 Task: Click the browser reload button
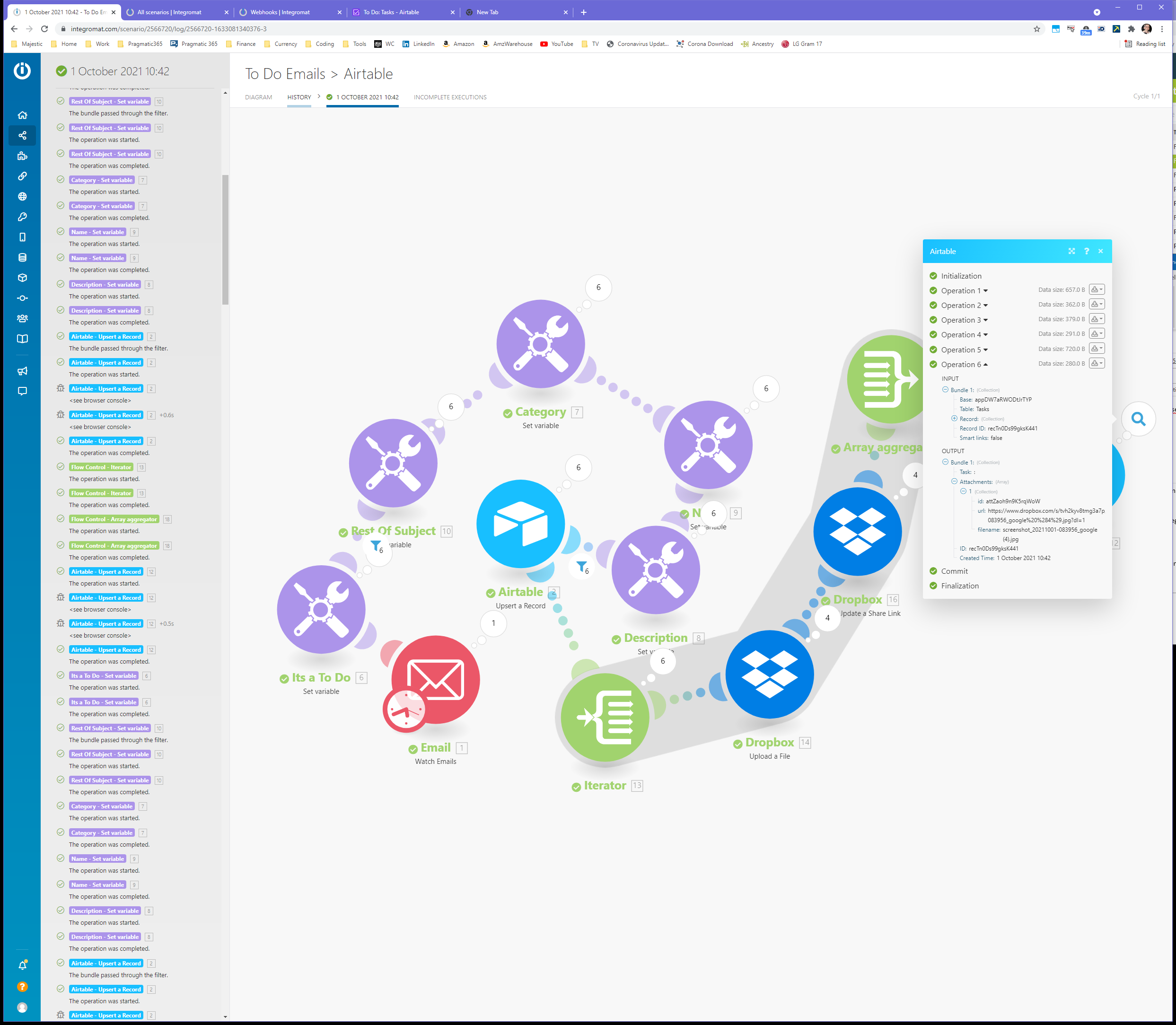click(44, 28)
